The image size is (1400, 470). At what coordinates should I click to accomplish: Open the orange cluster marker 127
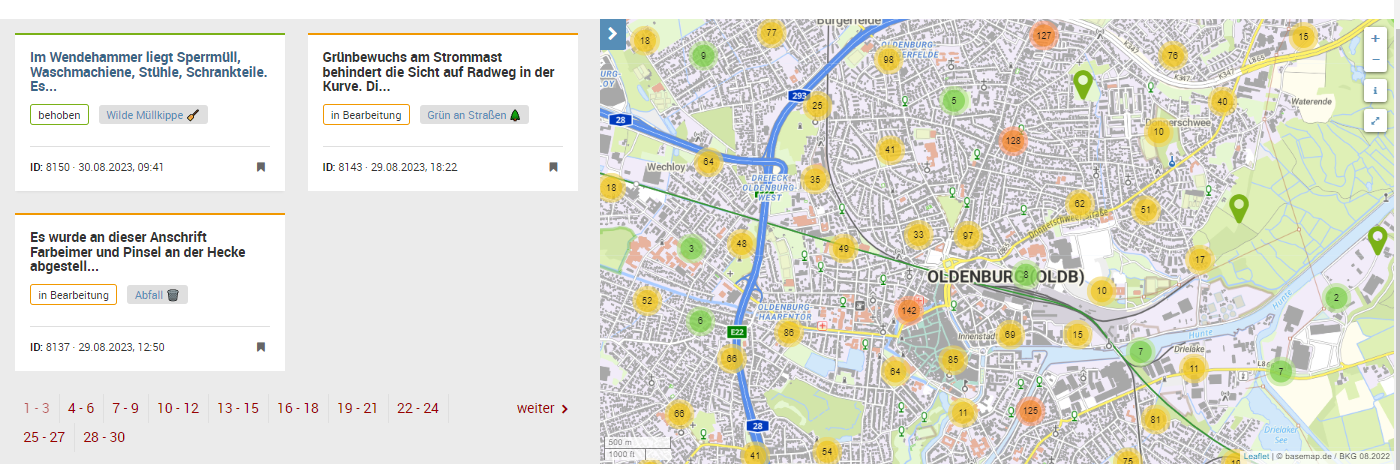(1044, 36)
